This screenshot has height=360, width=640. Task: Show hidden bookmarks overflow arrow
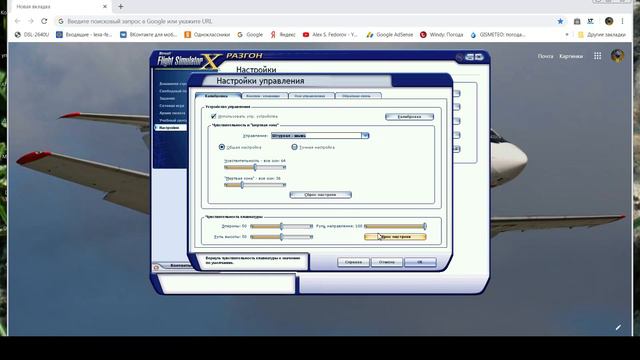click(x=567, y=35)
